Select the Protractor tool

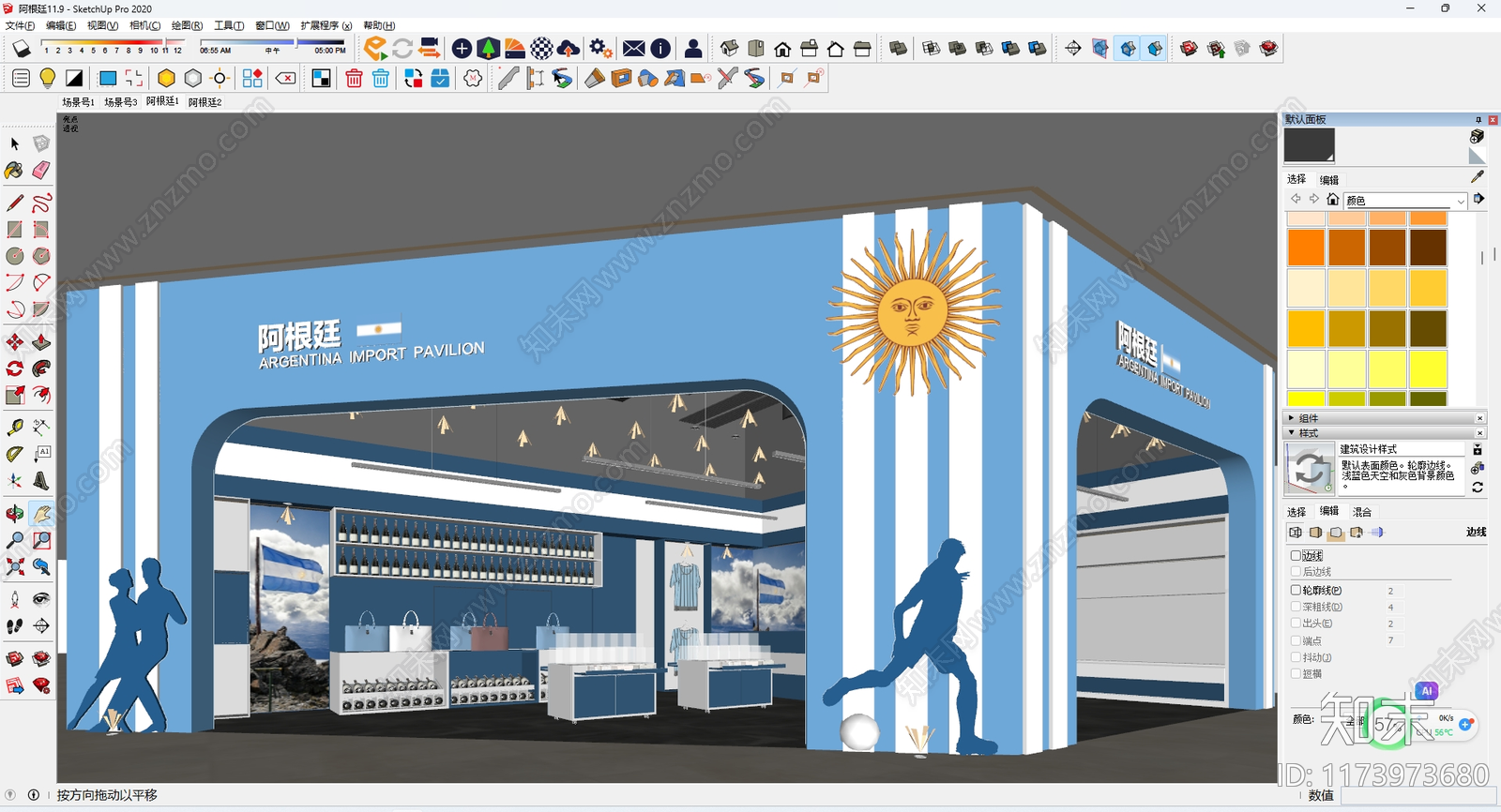[x=14, y=454]
